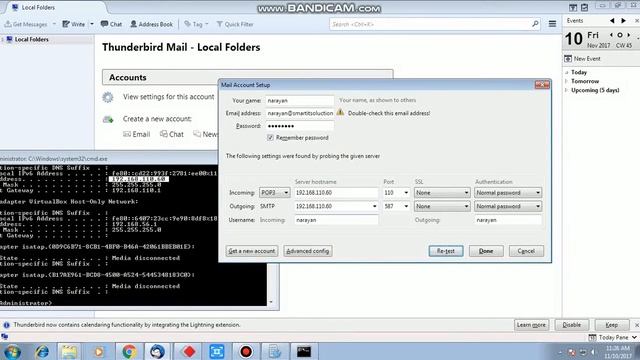The height and width of the screenshot is (360, 640).
Task: Click the Write message button
Action: (73, 24)
